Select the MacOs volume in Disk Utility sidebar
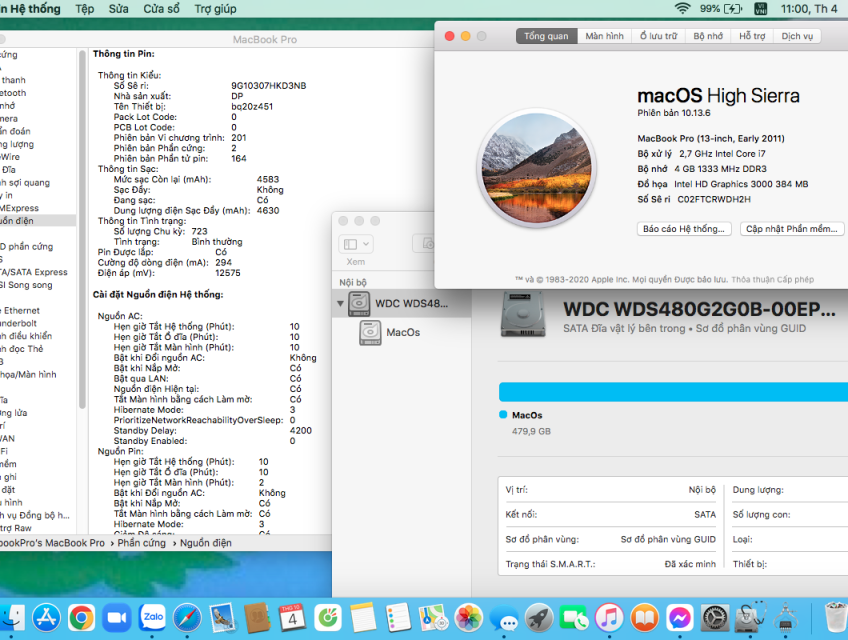This screenshot has width=848, height=640. 402,332
